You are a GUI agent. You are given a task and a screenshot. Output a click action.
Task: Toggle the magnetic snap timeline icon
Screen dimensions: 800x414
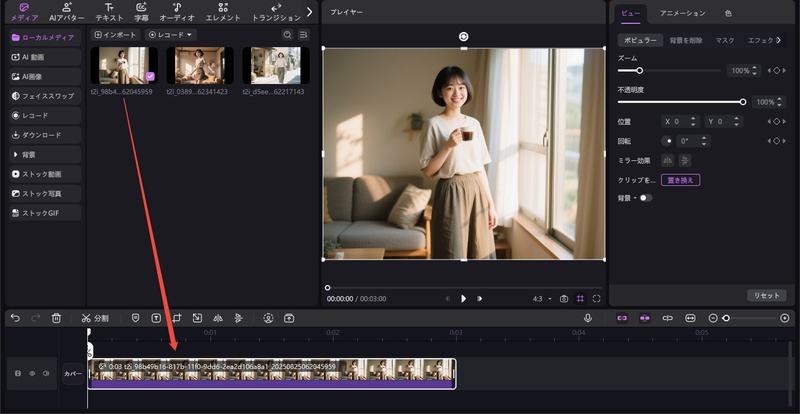[x=645, y=318]
